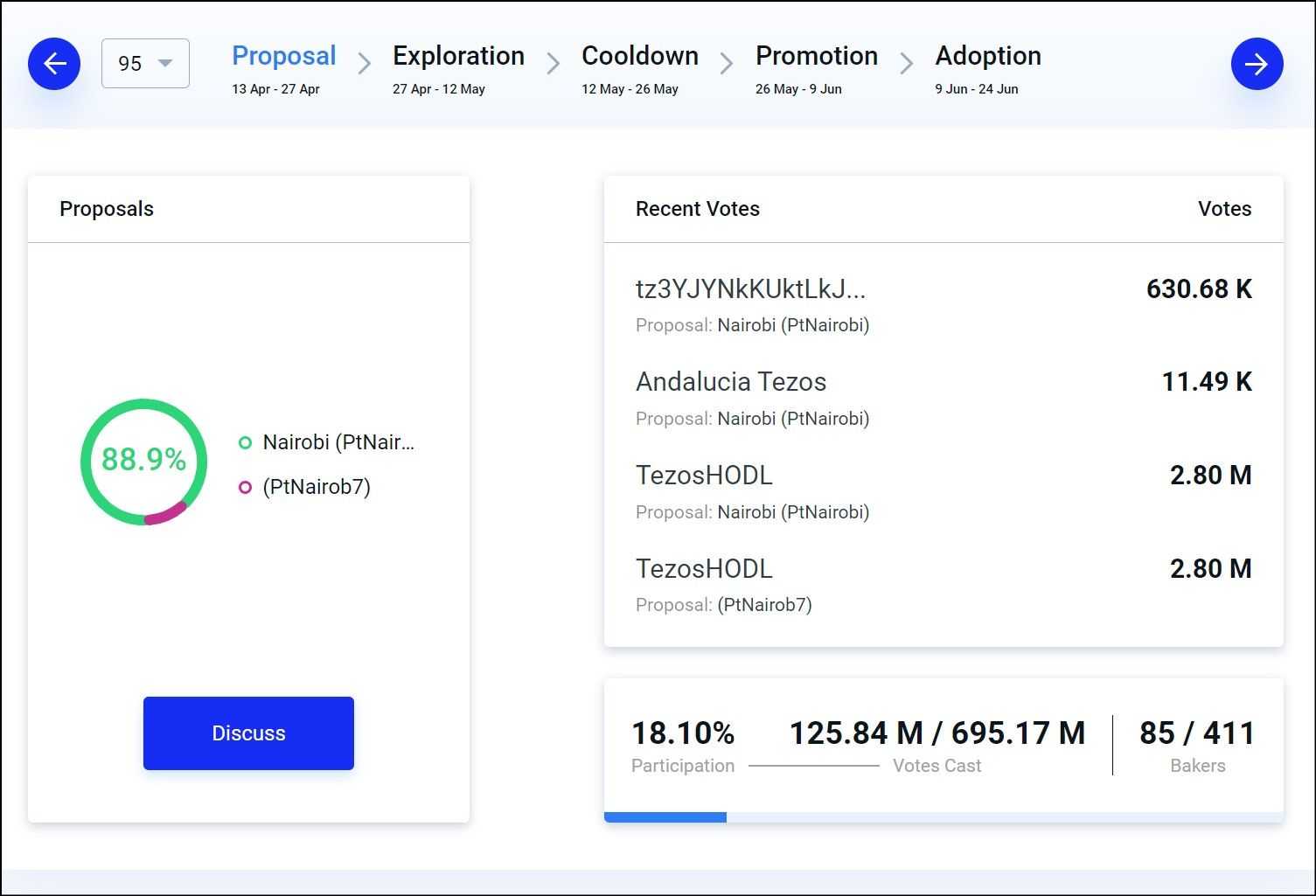Open the Andalucia Tezos baker
Viewport: 1316px width, 896px height.
pyautogui.click(x=730, y=382)
